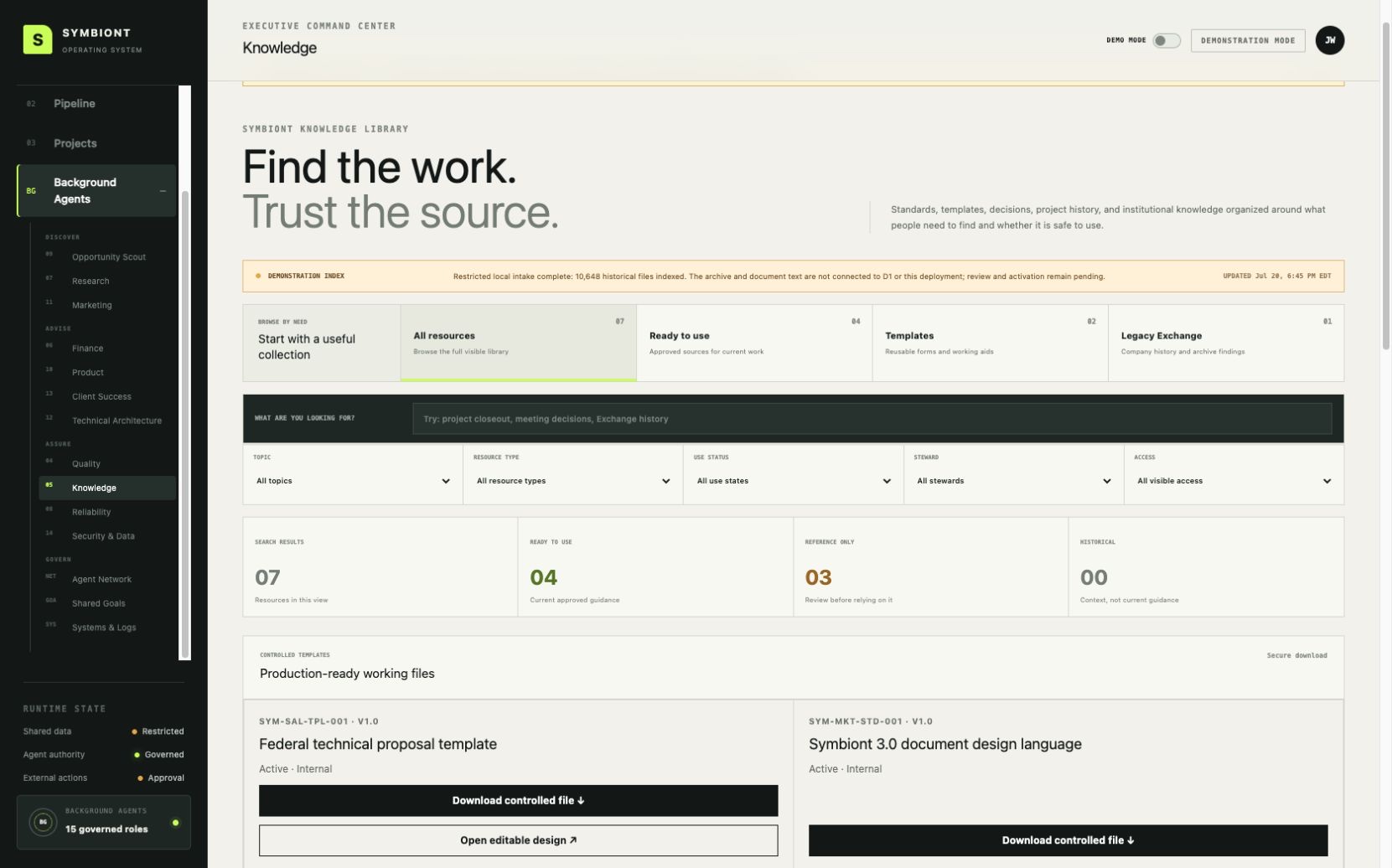This screenshot has width=1392, height=868.
Task: Open the Research agent page
Action: click(107, 282)
